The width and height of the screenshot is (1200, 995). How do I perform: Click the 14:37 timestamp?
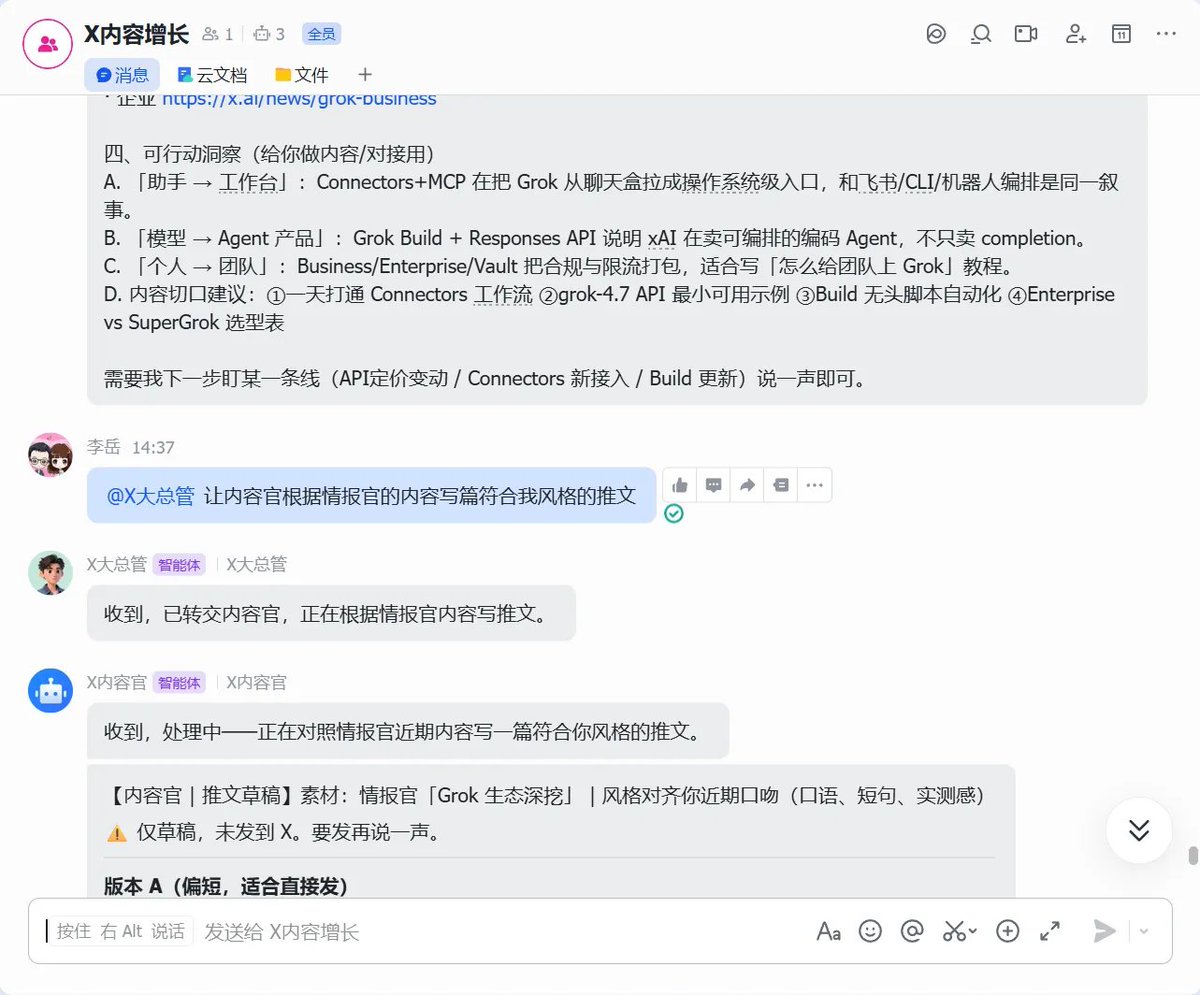[x=153, y=447]
